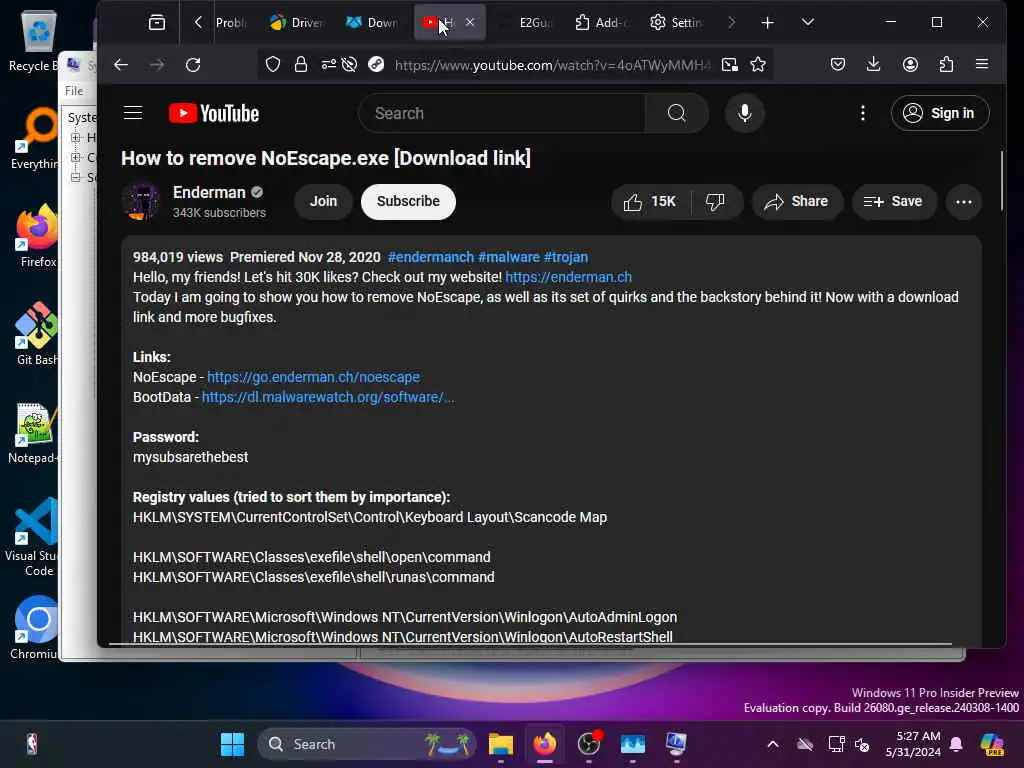This screenshot has width=1024, height=768.
Task: Focus the youtube.com address bar URL
Action: [552, 65]
